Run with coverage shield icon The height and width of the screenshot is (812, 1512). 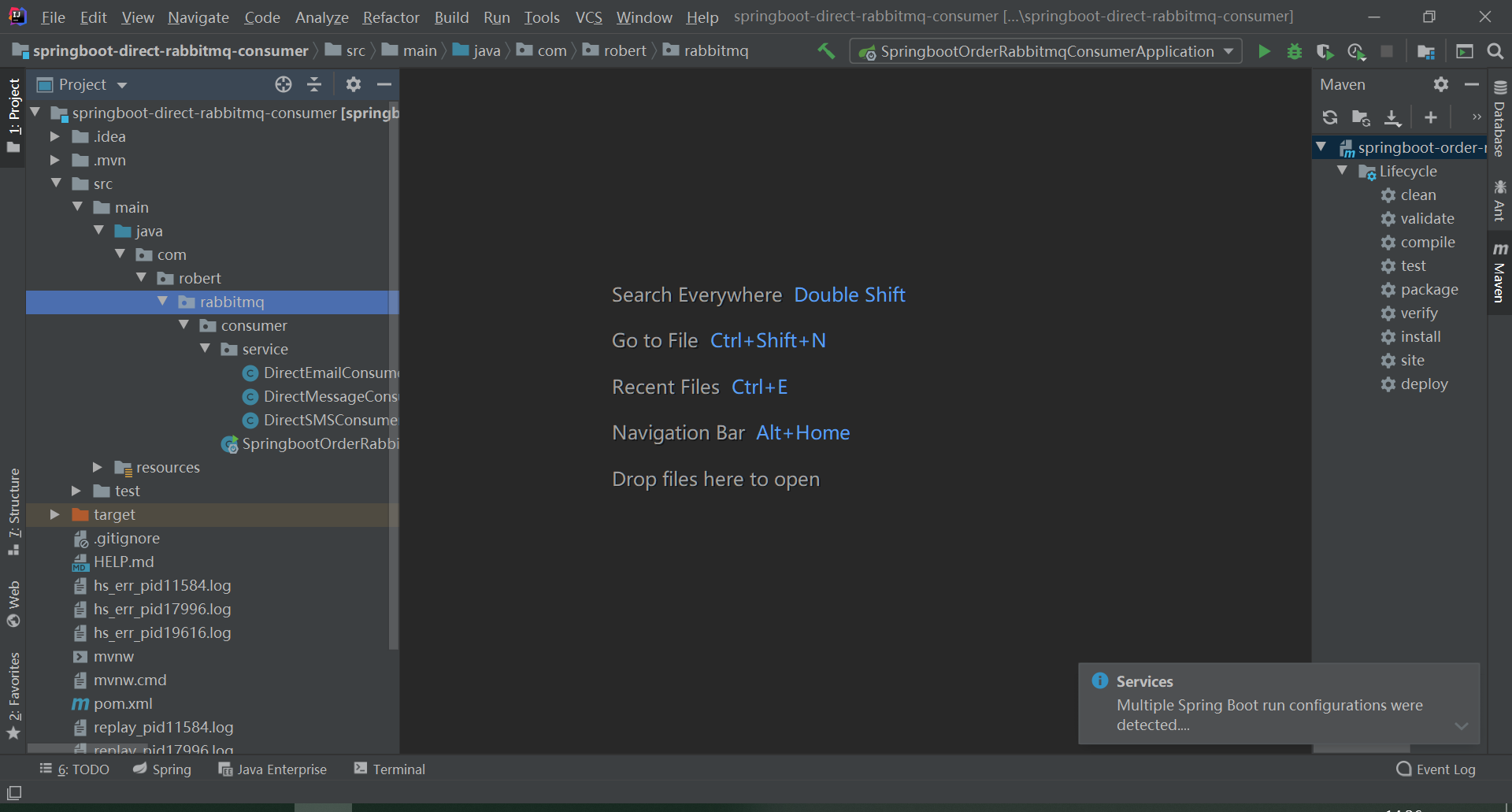1325,51
